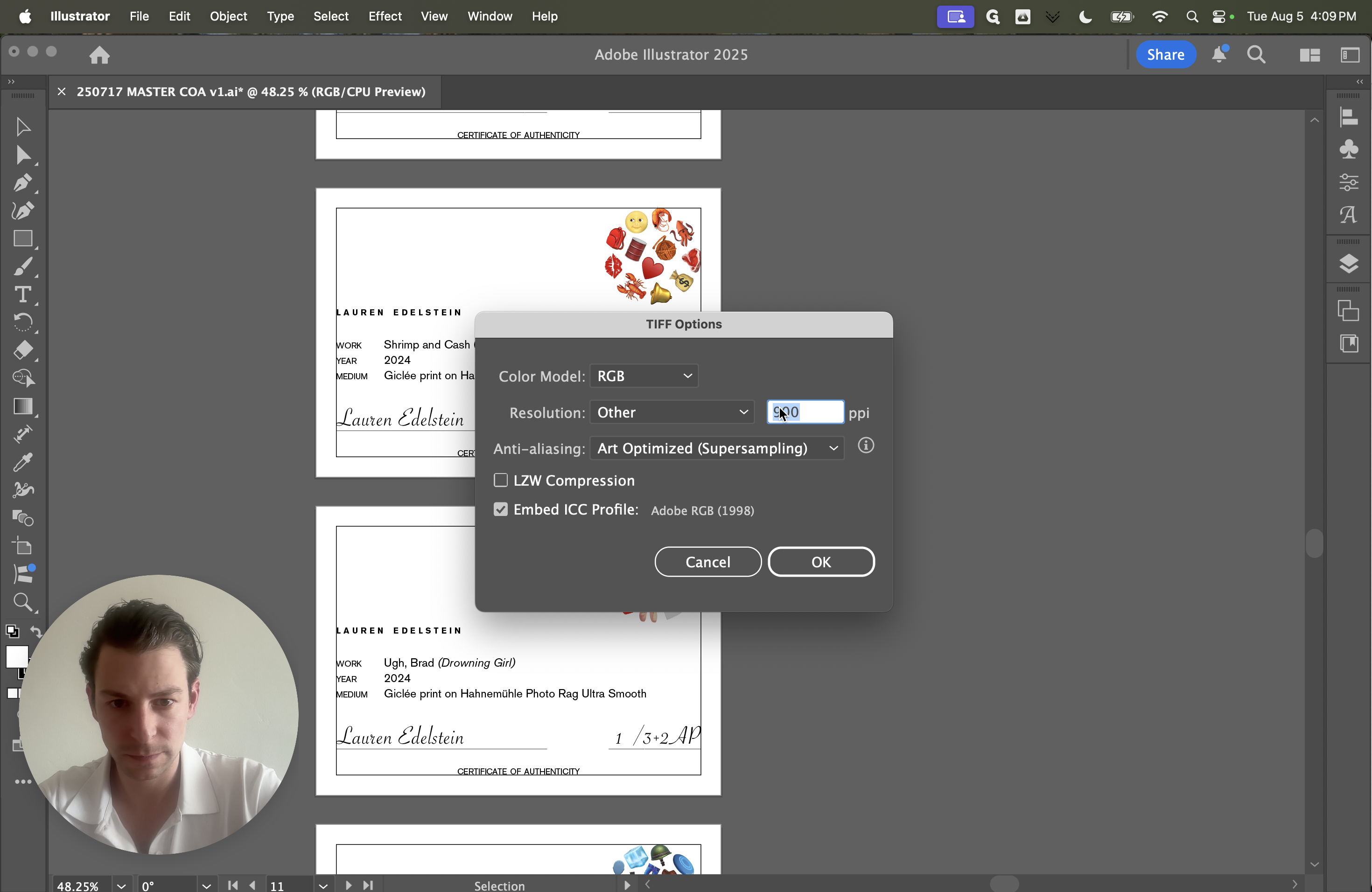The width and height of the screenshot is (1372, 892).
Task: Enable LZW Compression checkbox
Action: [x=500, y=480]
